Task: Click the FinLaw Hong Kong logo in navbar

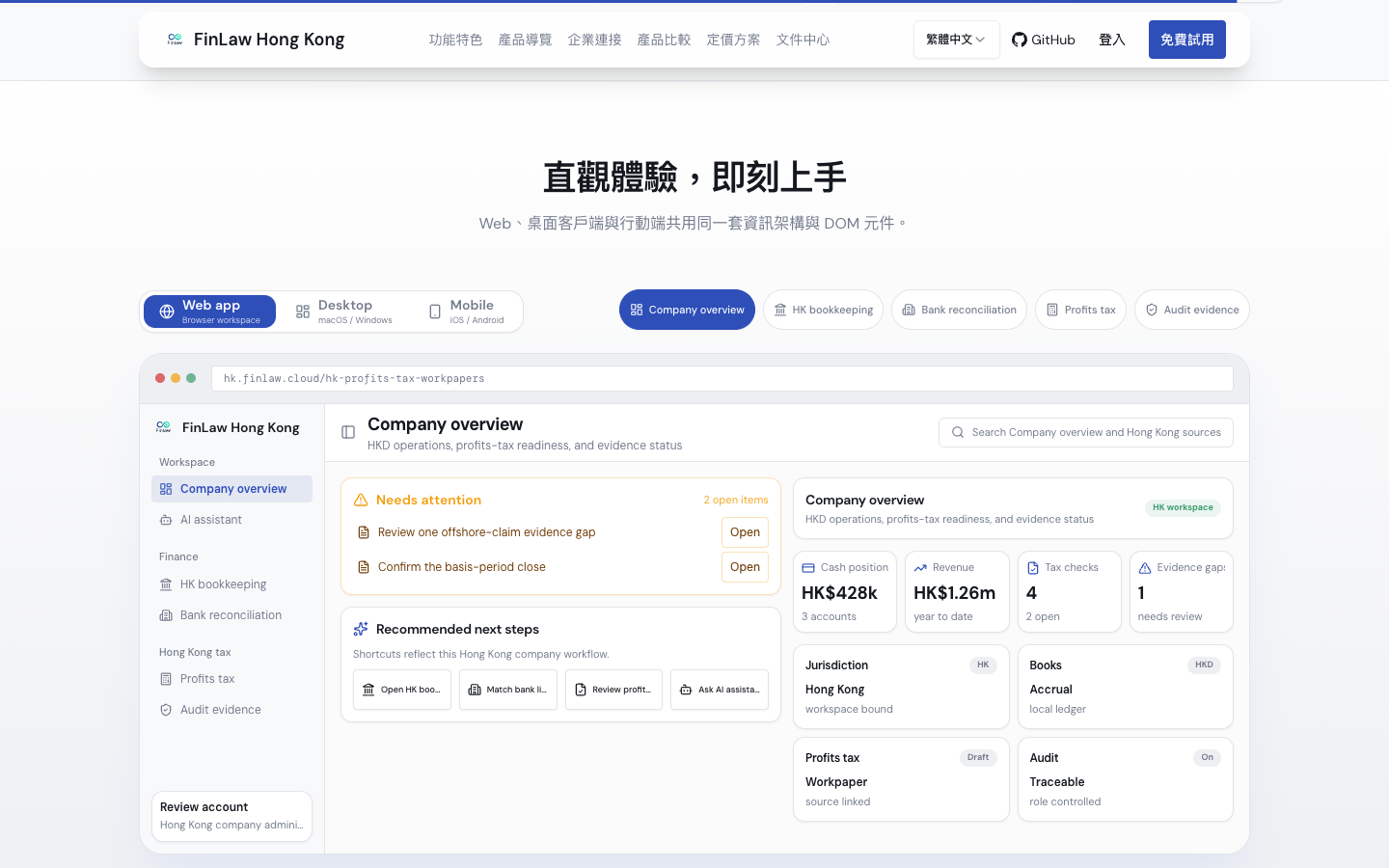Action: point(175,40)
